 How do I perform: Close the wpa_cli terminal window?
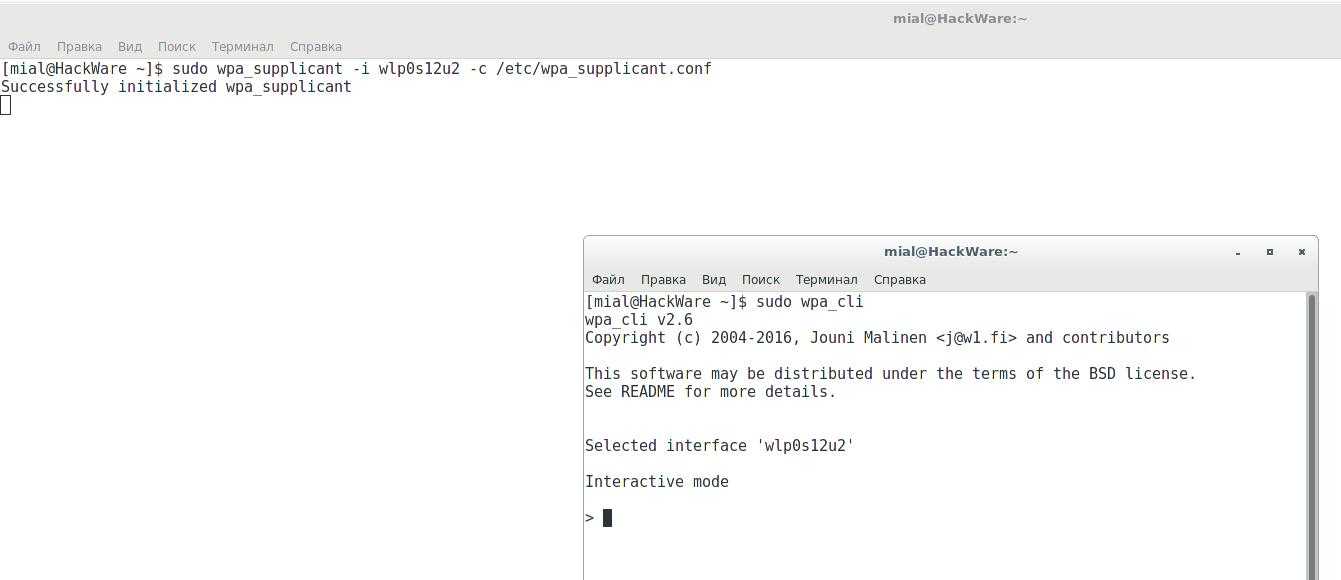pos(1302,252)
